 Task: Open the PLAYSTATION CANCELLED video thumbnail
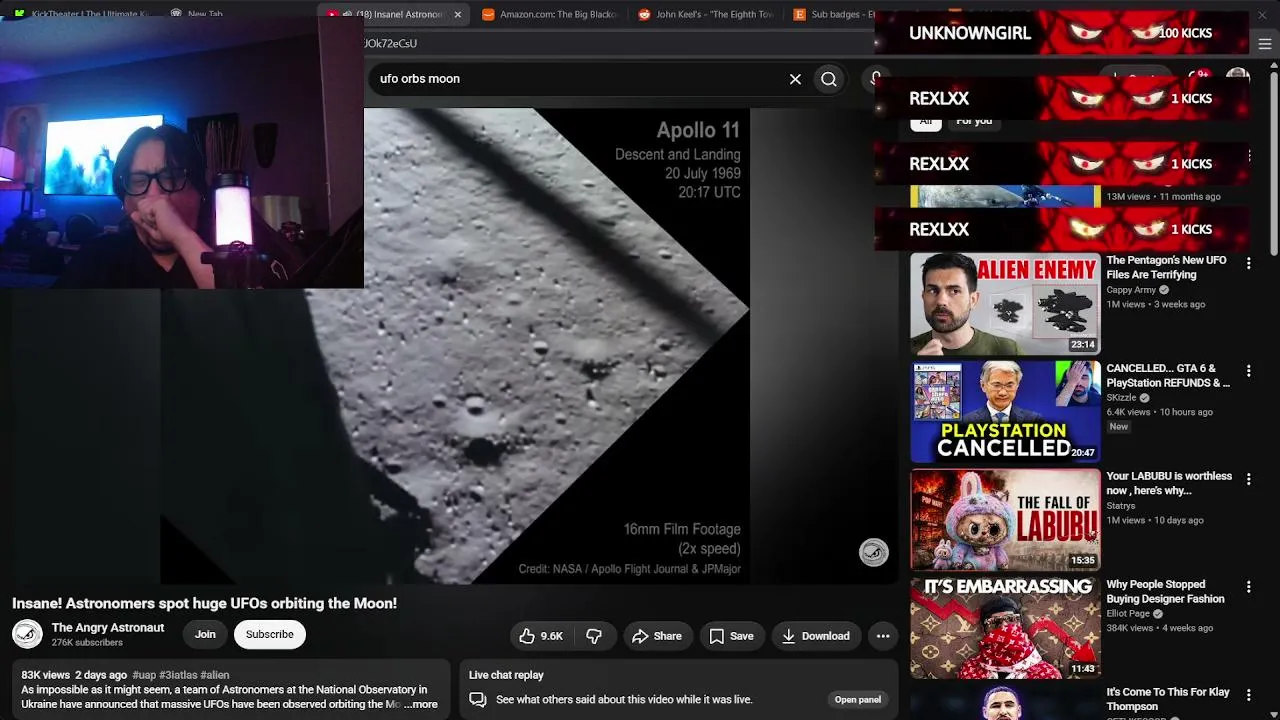(1005, 412)
